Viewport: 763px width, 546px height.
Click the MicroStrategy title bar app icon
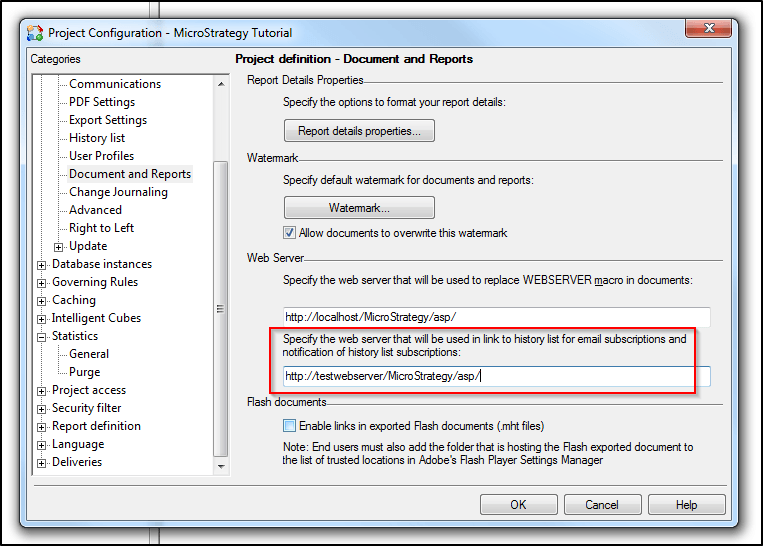(x=35, y=33)
